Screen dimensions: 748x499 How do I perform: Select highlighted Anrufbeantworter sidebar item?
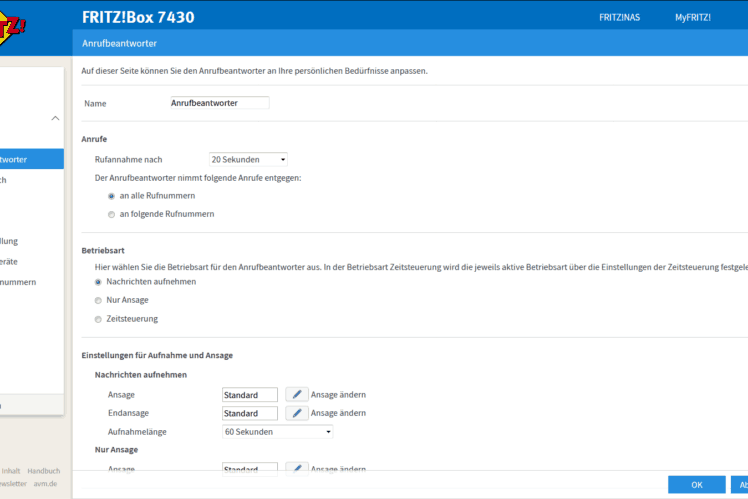pos(31,159)
